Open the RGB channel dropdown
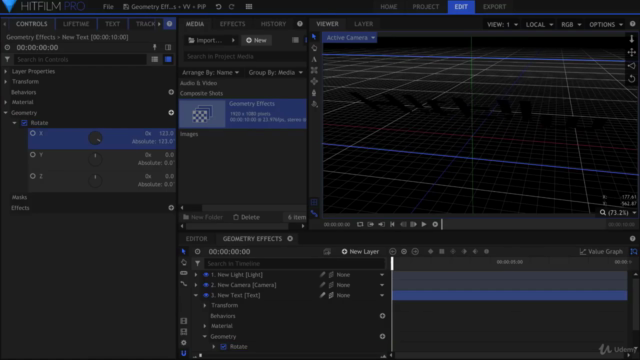640x360 pixels. (x=571, y=24)
